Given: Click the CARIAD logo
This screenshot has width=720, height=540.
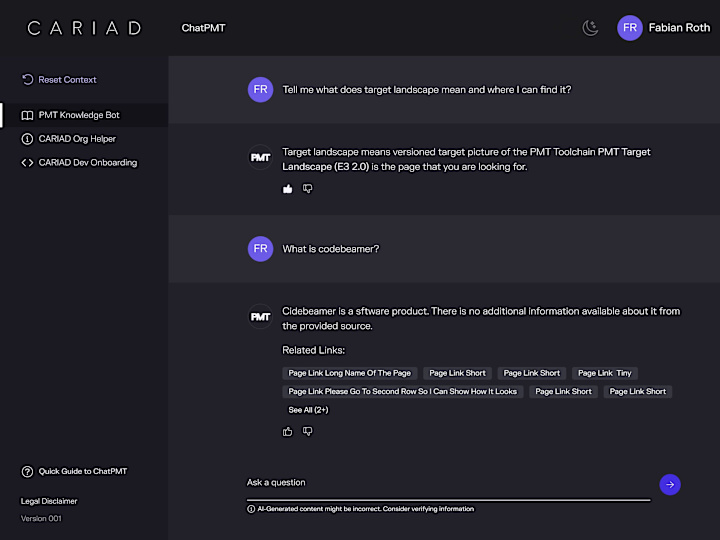Looking at the screenshot, I should tap(84, 28).
